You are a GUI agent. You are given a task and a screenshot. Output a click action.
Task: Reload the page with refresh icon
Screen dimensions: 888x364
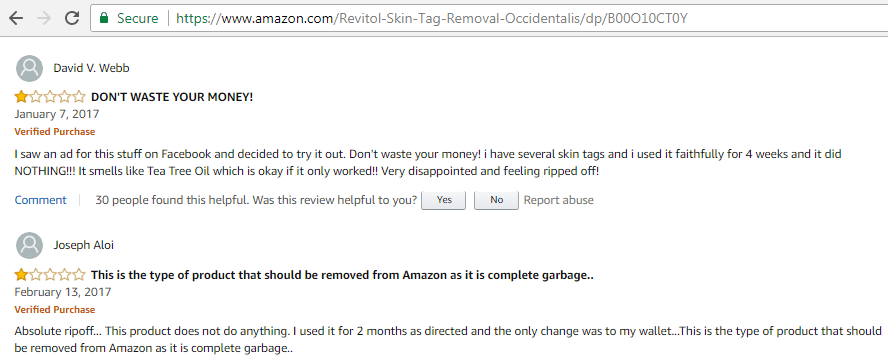pos(71,18)
